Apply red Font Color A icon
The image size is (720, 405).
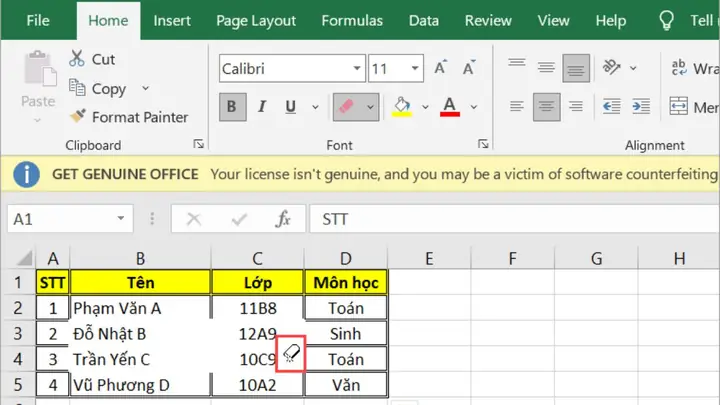450,107
